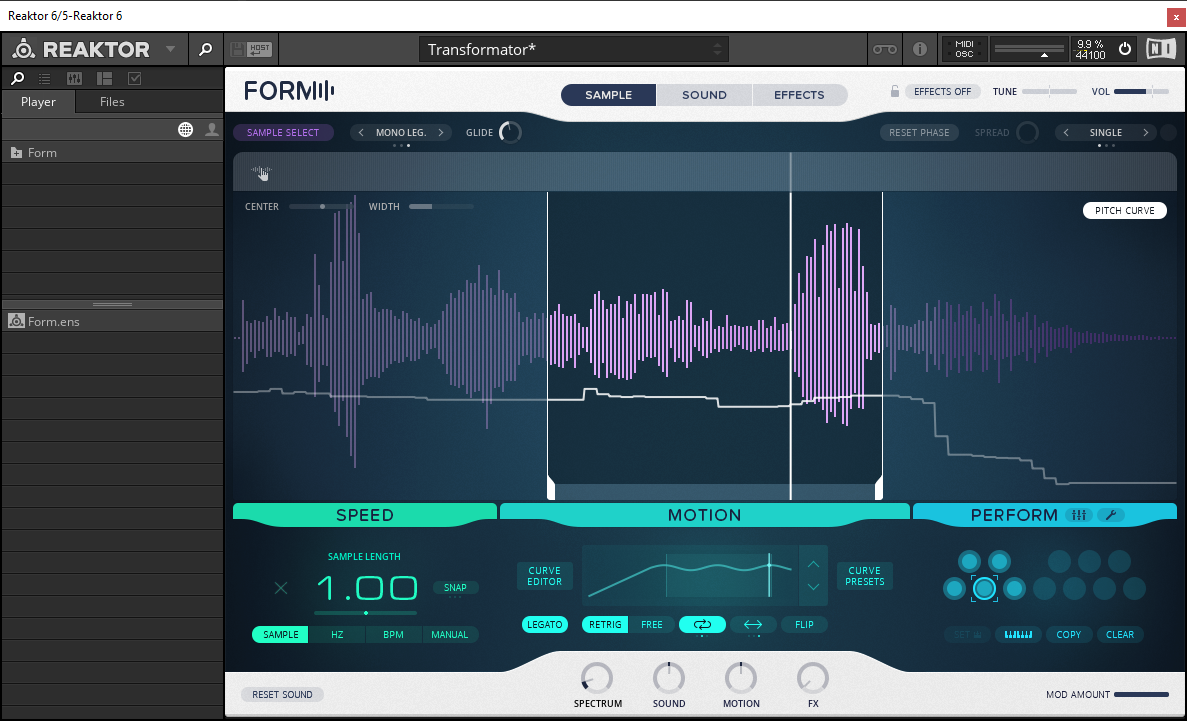1187x721 pixels.
Task: Open the info icon in Reaktor header
Action: point(920,49)
